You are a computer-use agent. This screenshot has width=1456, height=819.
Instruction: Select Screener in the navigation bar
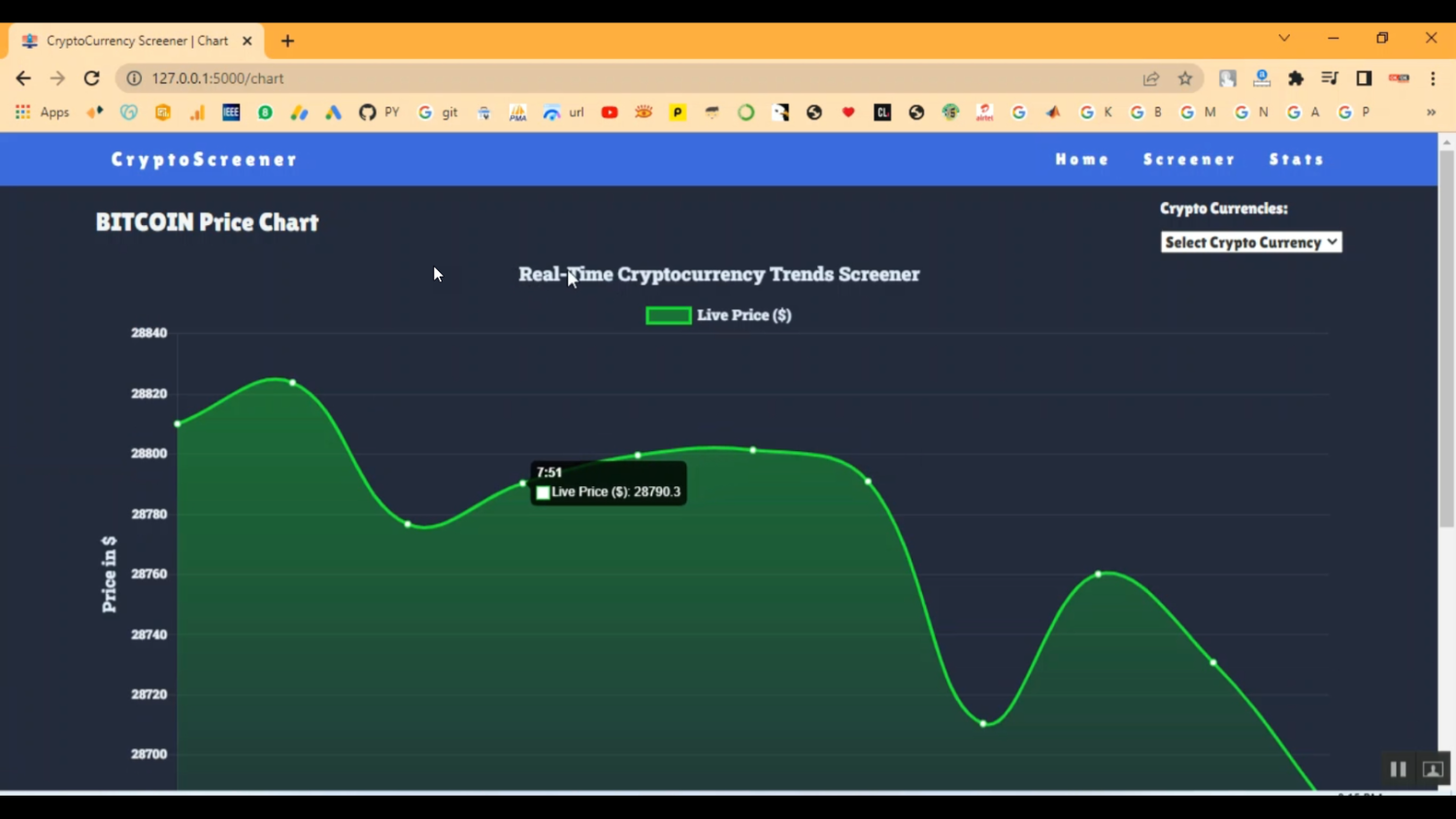click(1188, 159)
